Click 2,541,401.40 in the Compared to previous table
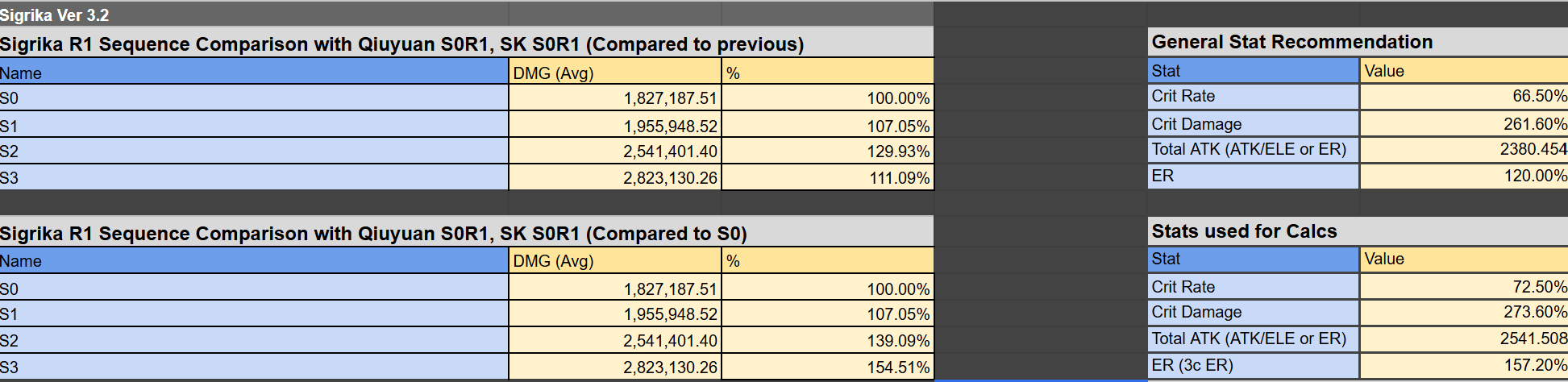1568x382 pixels. click(x=615, y=151)
